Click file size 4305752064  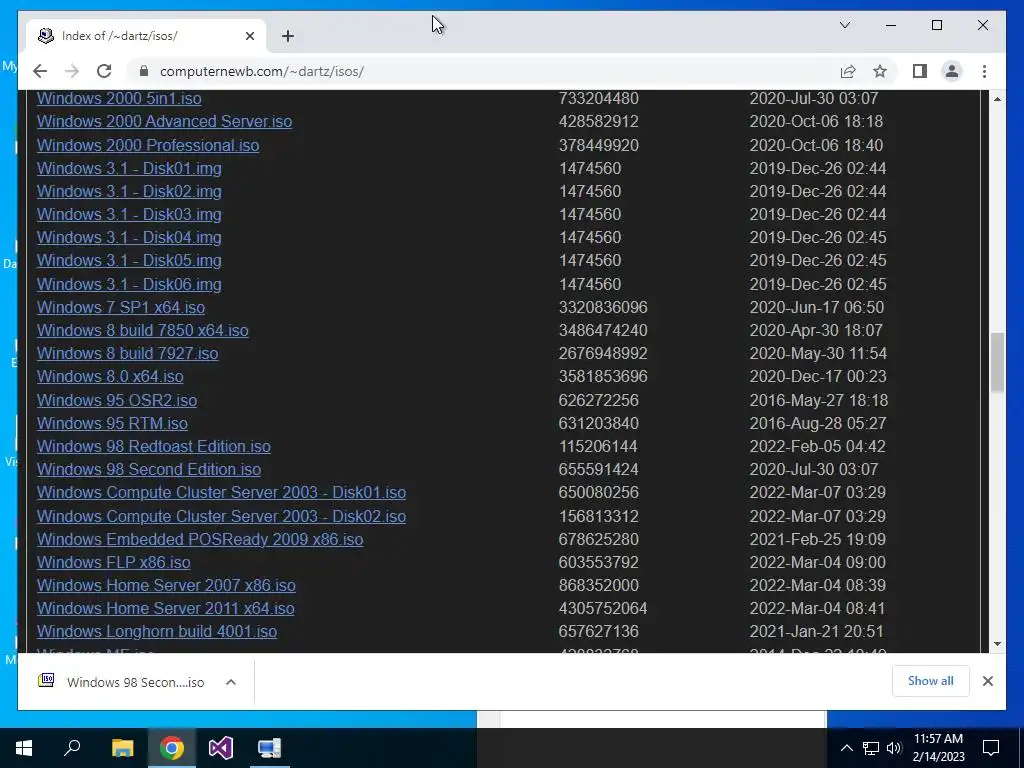point(603,608)
